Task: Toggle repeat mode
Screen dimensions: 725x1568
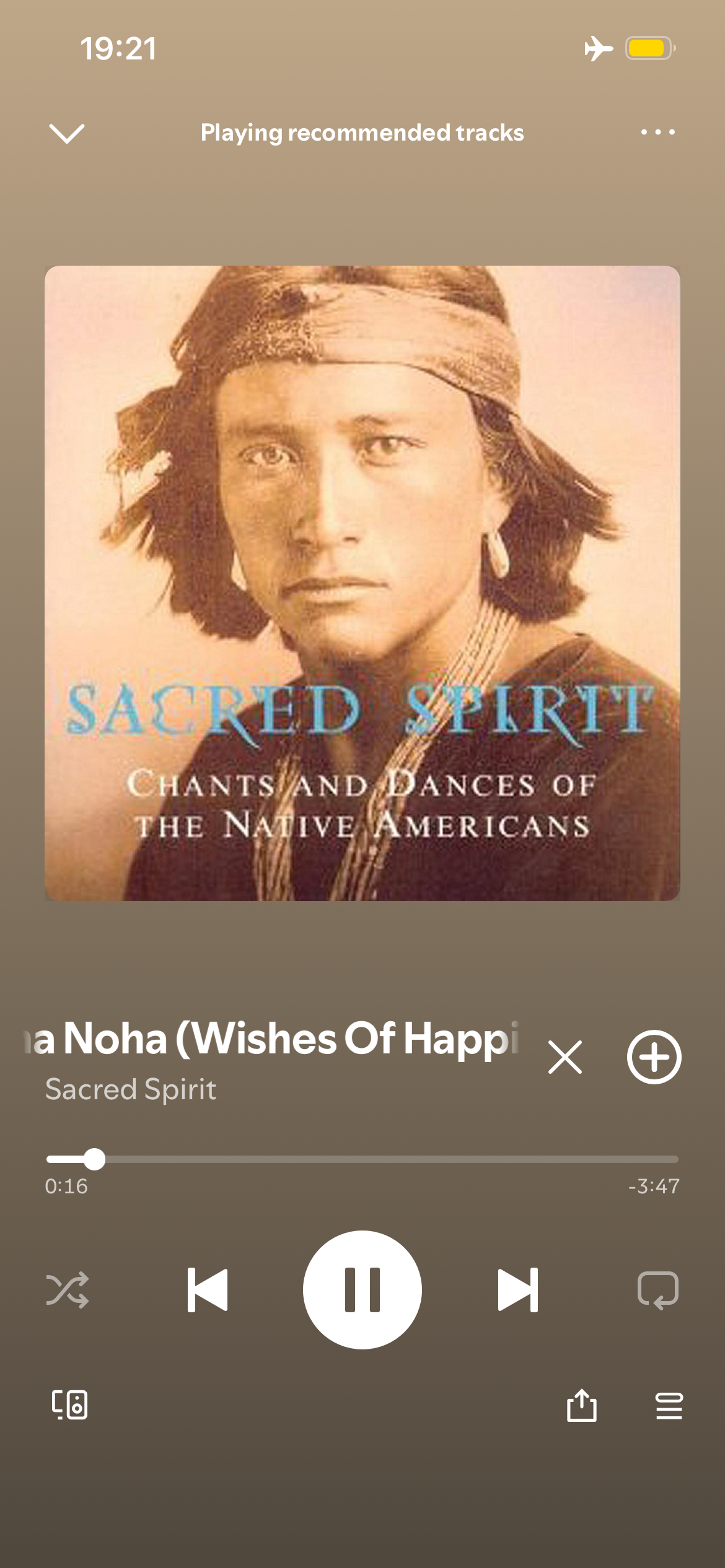Action: tap(658, 1290)
